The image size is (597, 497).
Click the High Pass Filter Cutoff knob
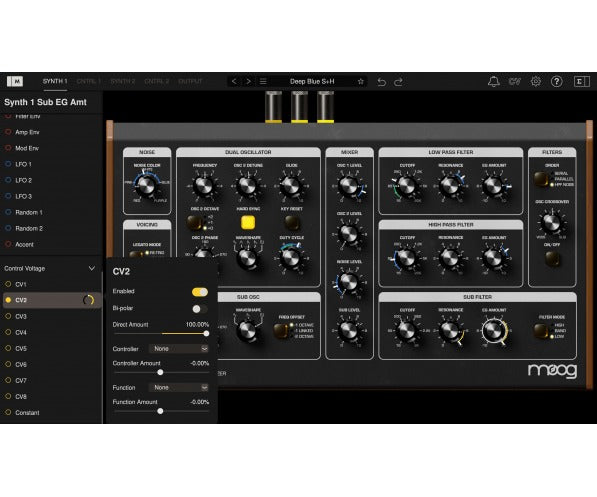[x=406, y=258]
